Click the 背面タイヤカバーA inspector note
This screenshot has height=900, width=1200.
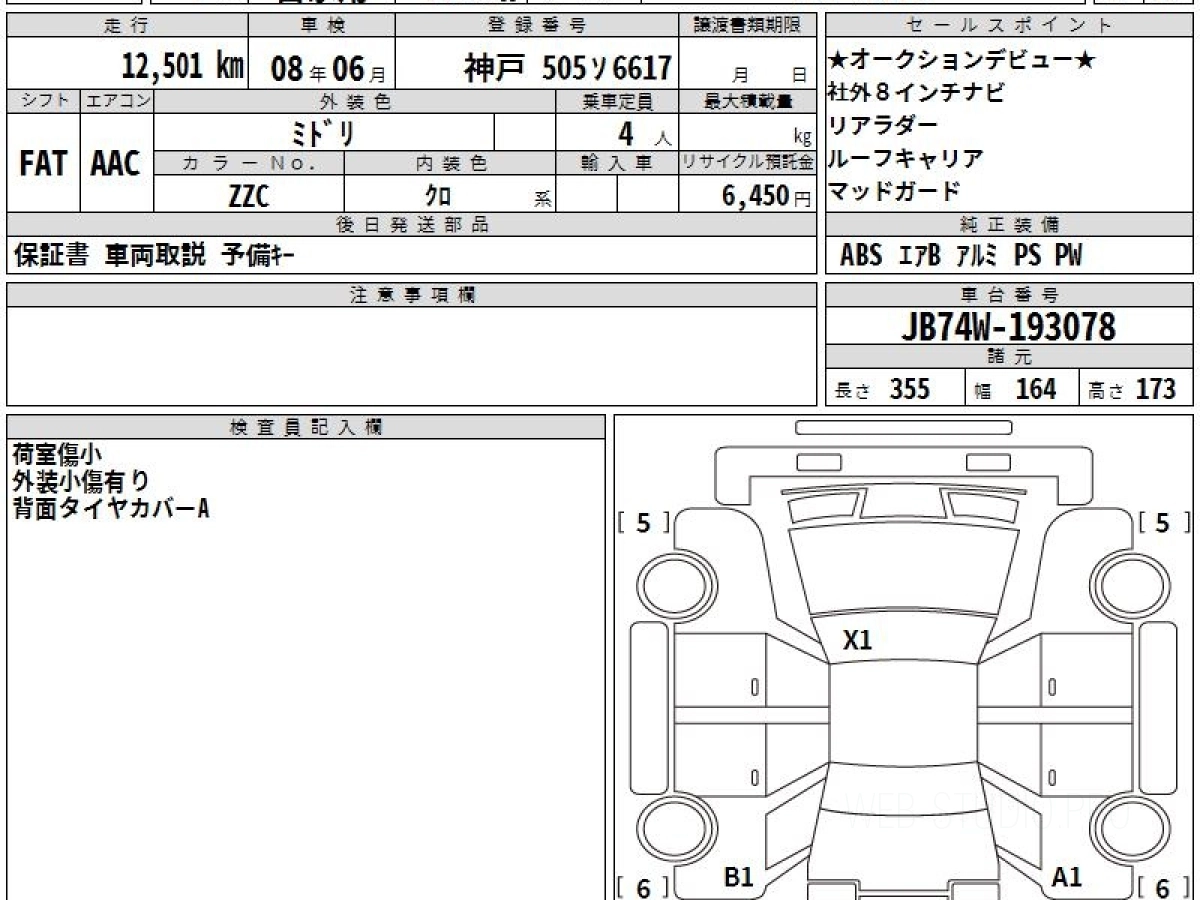111,508
